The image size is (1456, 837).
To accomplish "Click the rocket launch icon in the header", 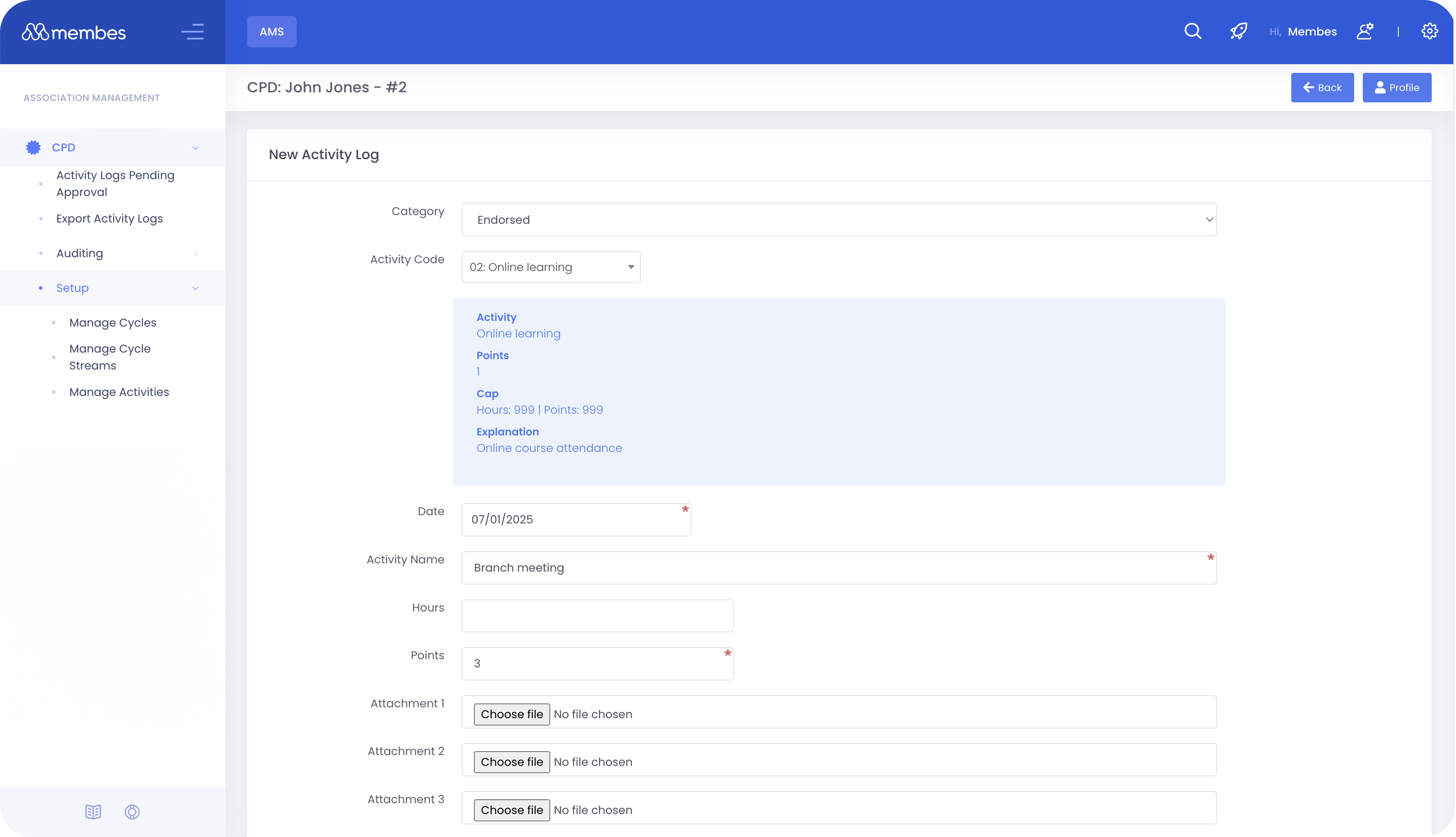I will coord(1239,32).
